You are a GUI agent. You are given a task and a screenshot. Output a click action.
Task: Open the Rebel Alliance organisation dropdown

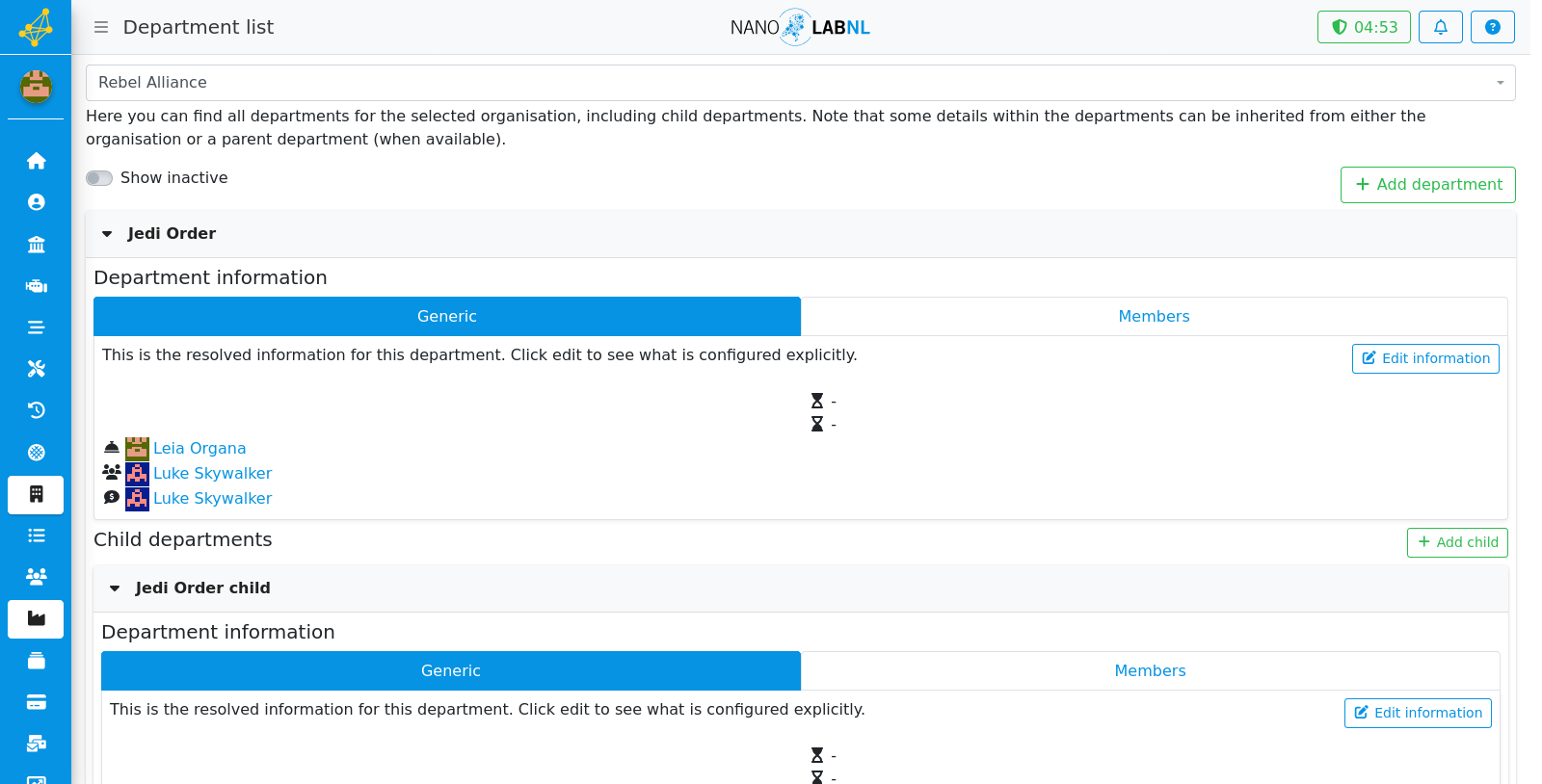tap(800, 83)
